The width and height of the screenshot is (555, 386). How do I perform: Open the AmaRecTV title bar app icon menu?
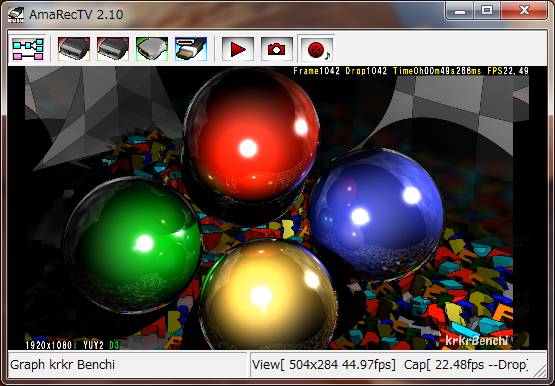16,15
